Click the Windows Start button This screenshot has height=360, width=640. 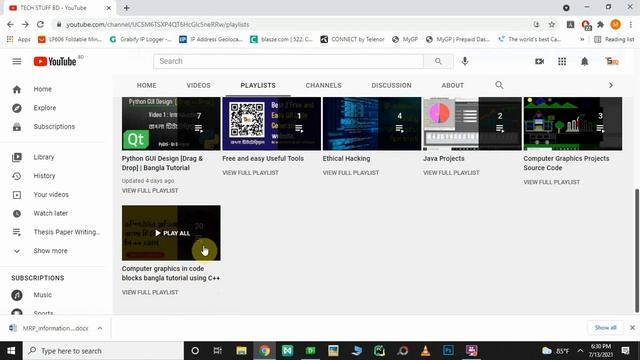point(11,351)
